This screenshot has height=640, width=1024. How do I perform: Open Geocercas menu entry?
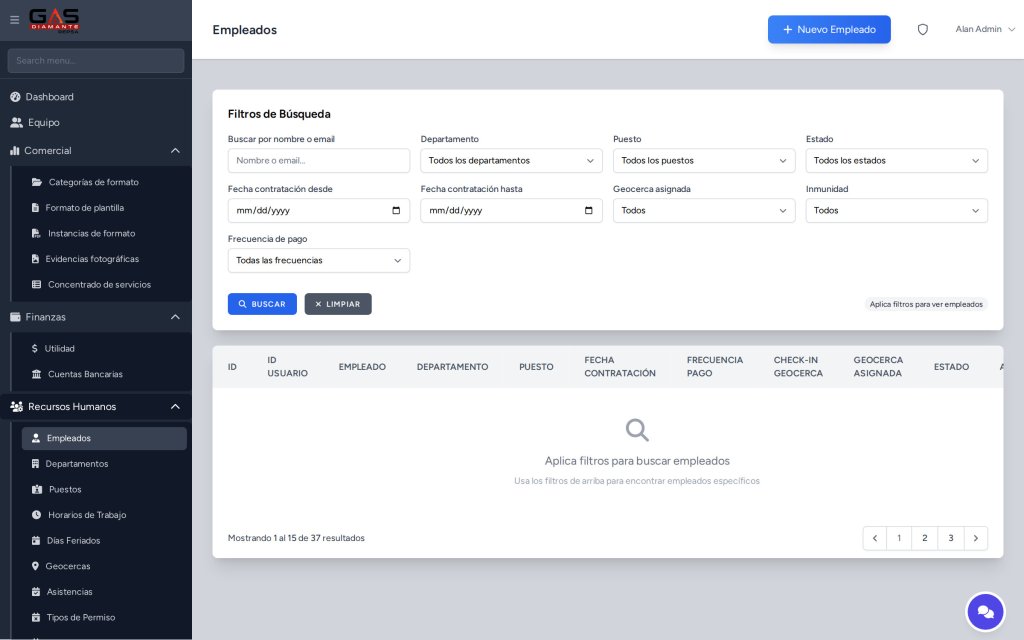[x=104, y=566]
